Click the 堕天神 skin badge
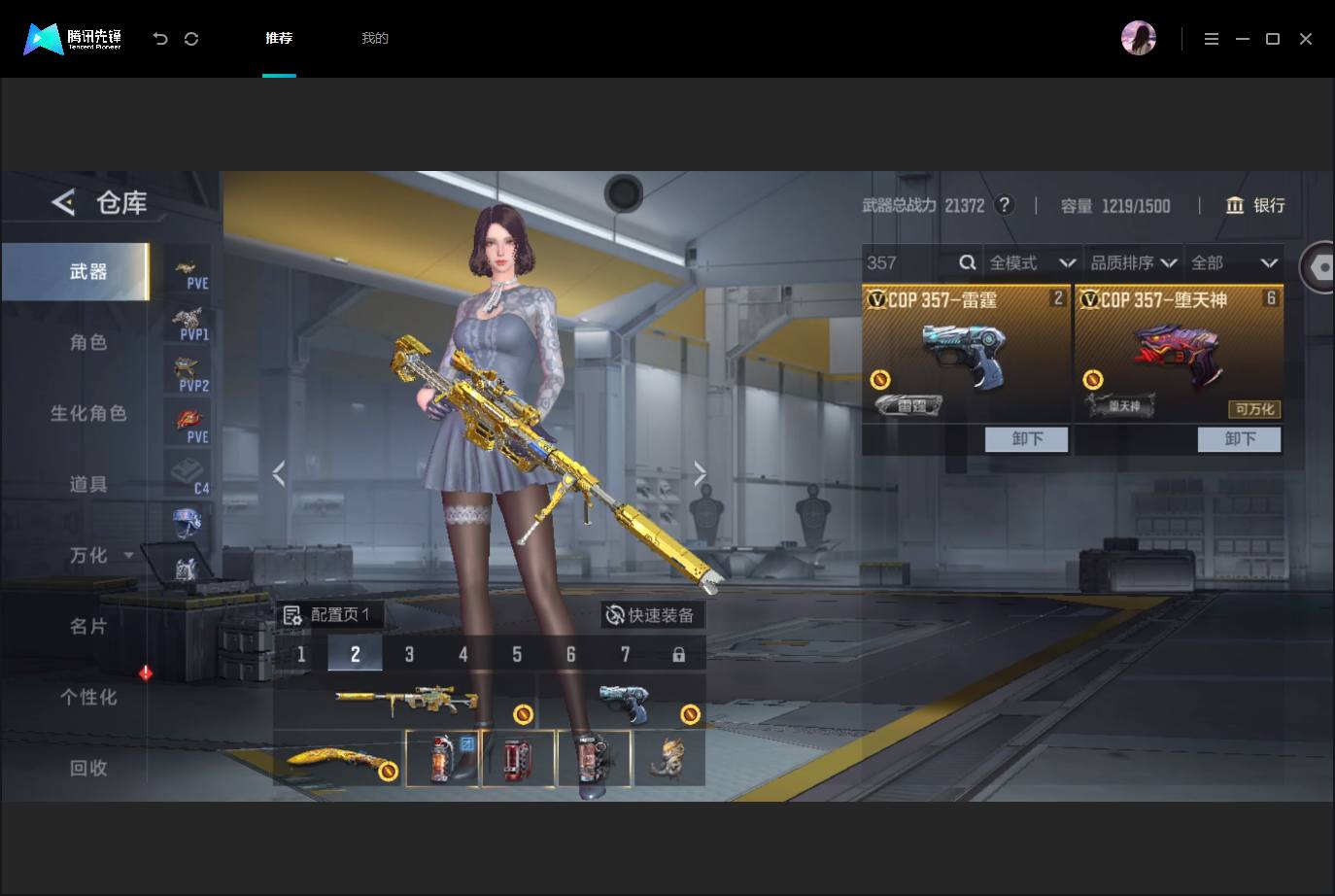 coord(1121,405)
